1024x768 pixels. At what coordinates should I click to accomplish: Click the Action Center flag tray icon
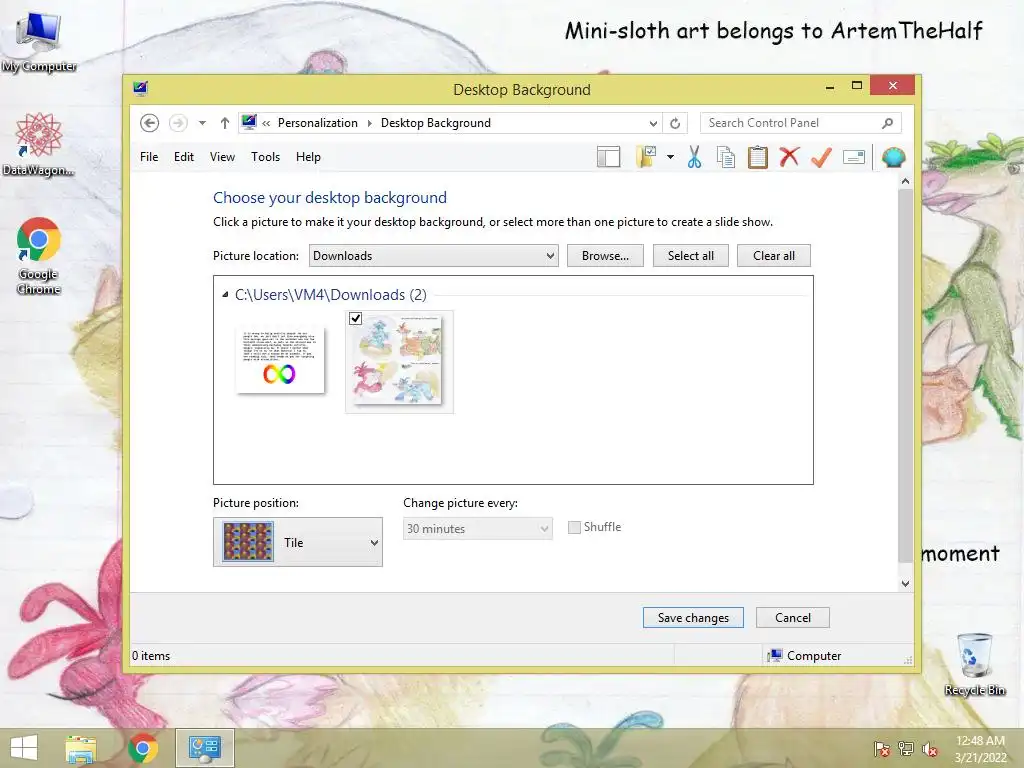881,748
